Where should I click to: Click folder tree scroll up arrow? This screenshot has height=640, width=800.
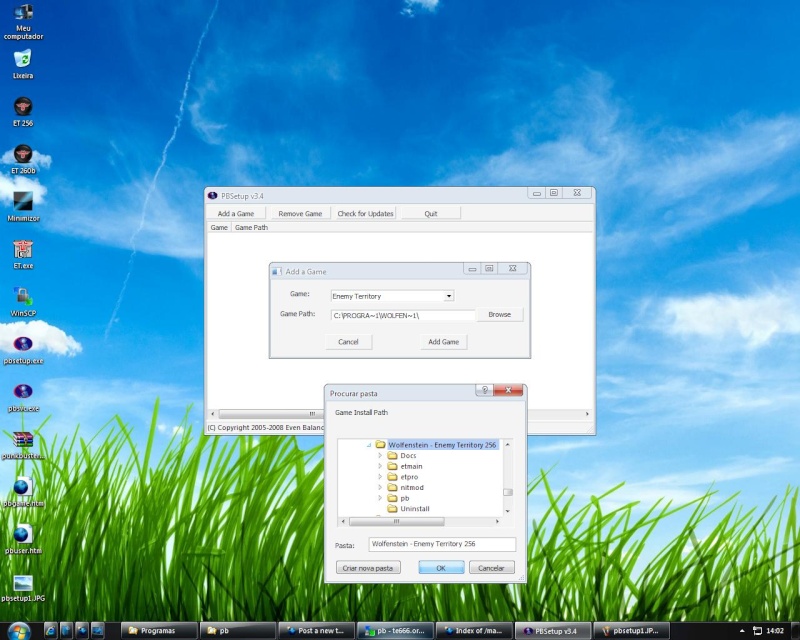(x=508, y=445)
